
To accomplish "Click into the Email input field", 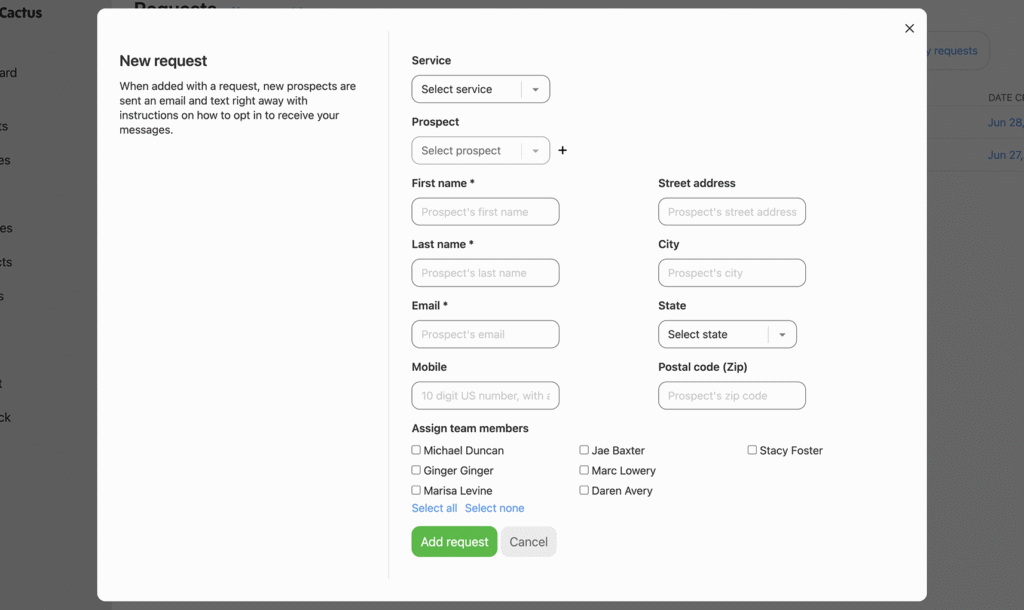I will 485,335.
